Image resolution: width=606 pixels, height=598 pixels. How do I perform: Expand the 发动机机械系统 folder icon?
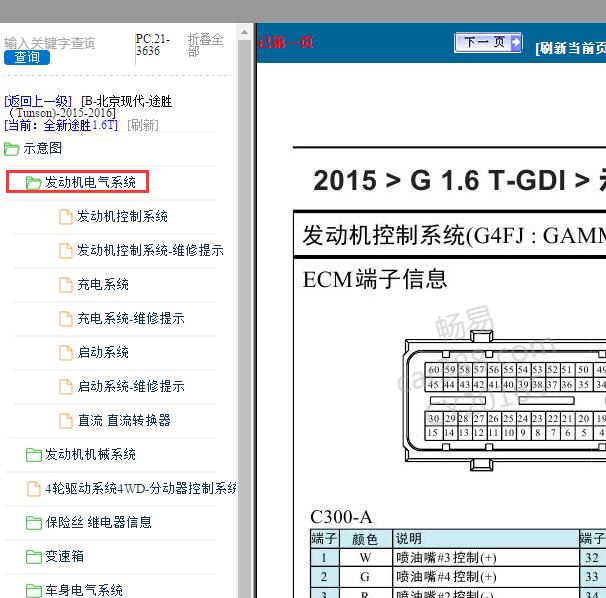click(34, 455)
